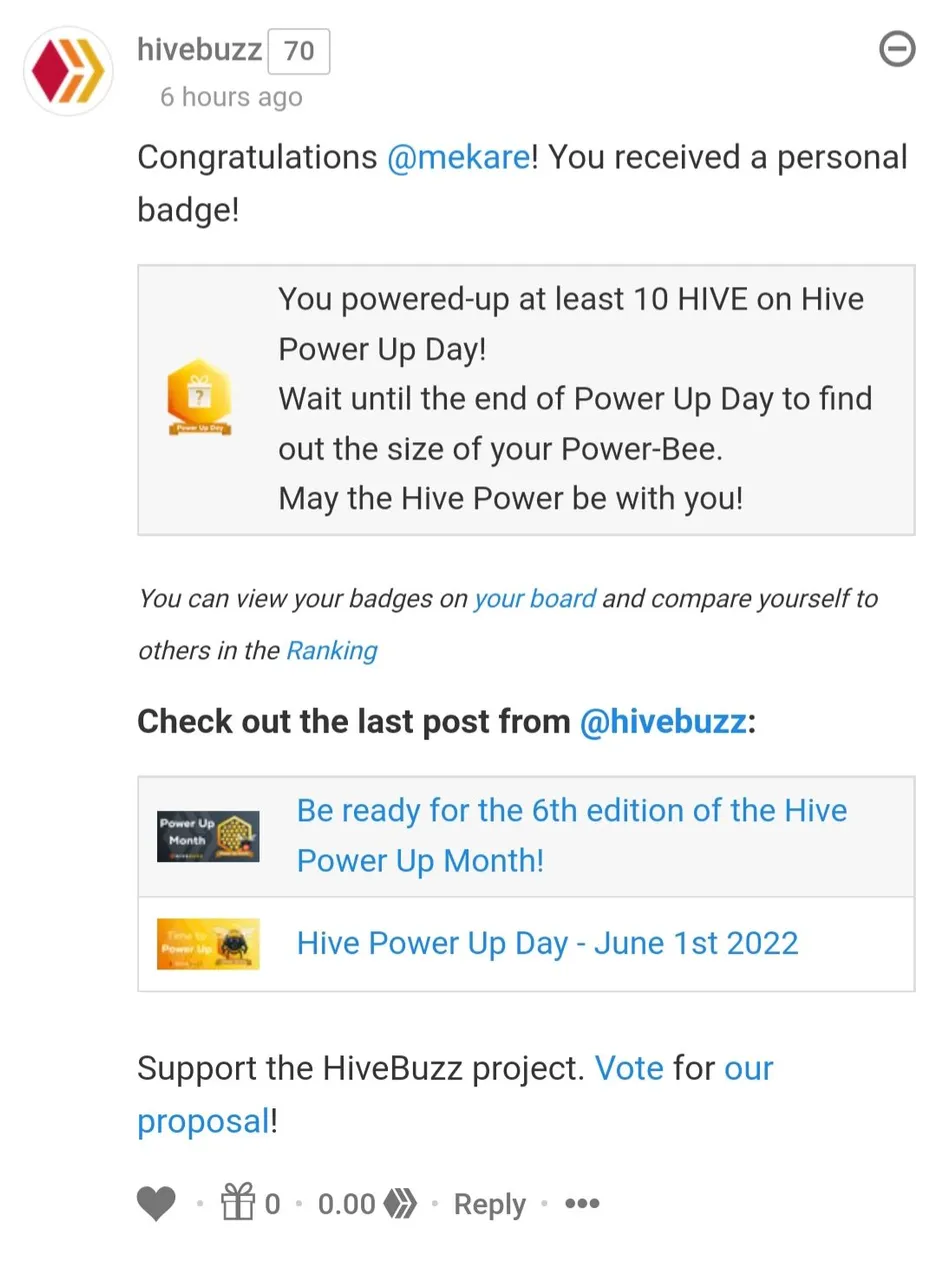
Task: Open the @mekare mention link
Action: tap(458, 158)
